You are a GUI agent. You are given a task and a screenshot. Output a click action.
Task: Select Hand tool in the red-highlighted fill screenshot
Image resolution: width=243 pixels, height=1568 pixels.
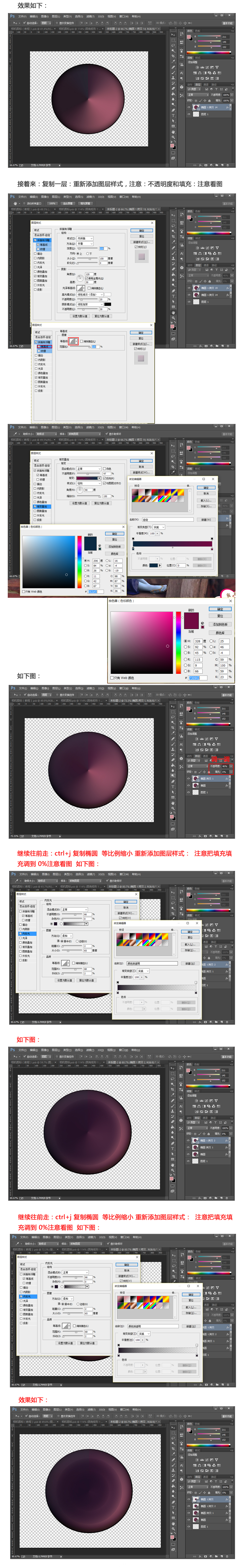(173, 803)
